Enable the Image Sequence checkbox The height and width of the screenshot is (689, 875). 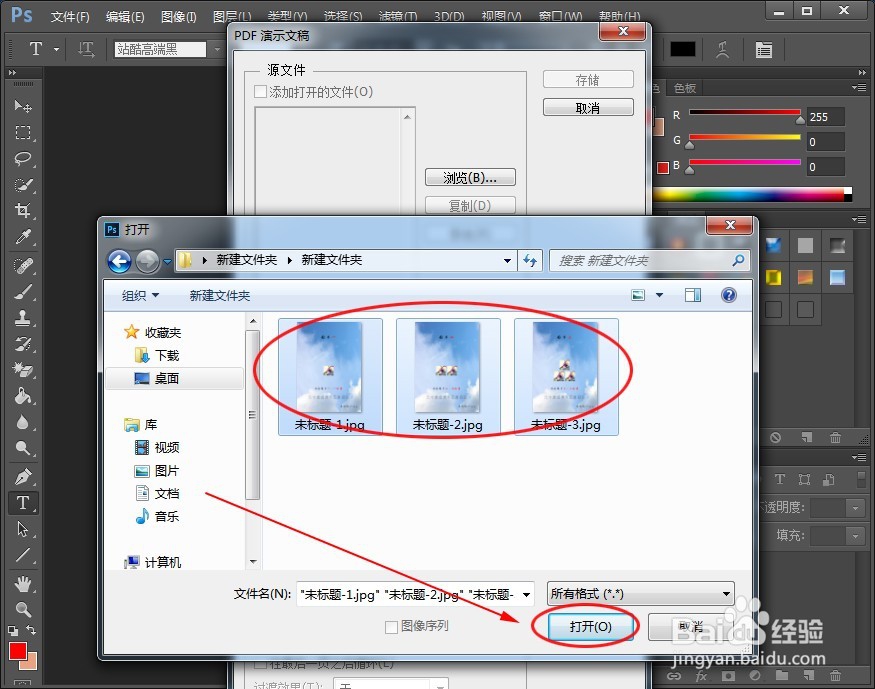pyautogui.click(x=391, y=627)
